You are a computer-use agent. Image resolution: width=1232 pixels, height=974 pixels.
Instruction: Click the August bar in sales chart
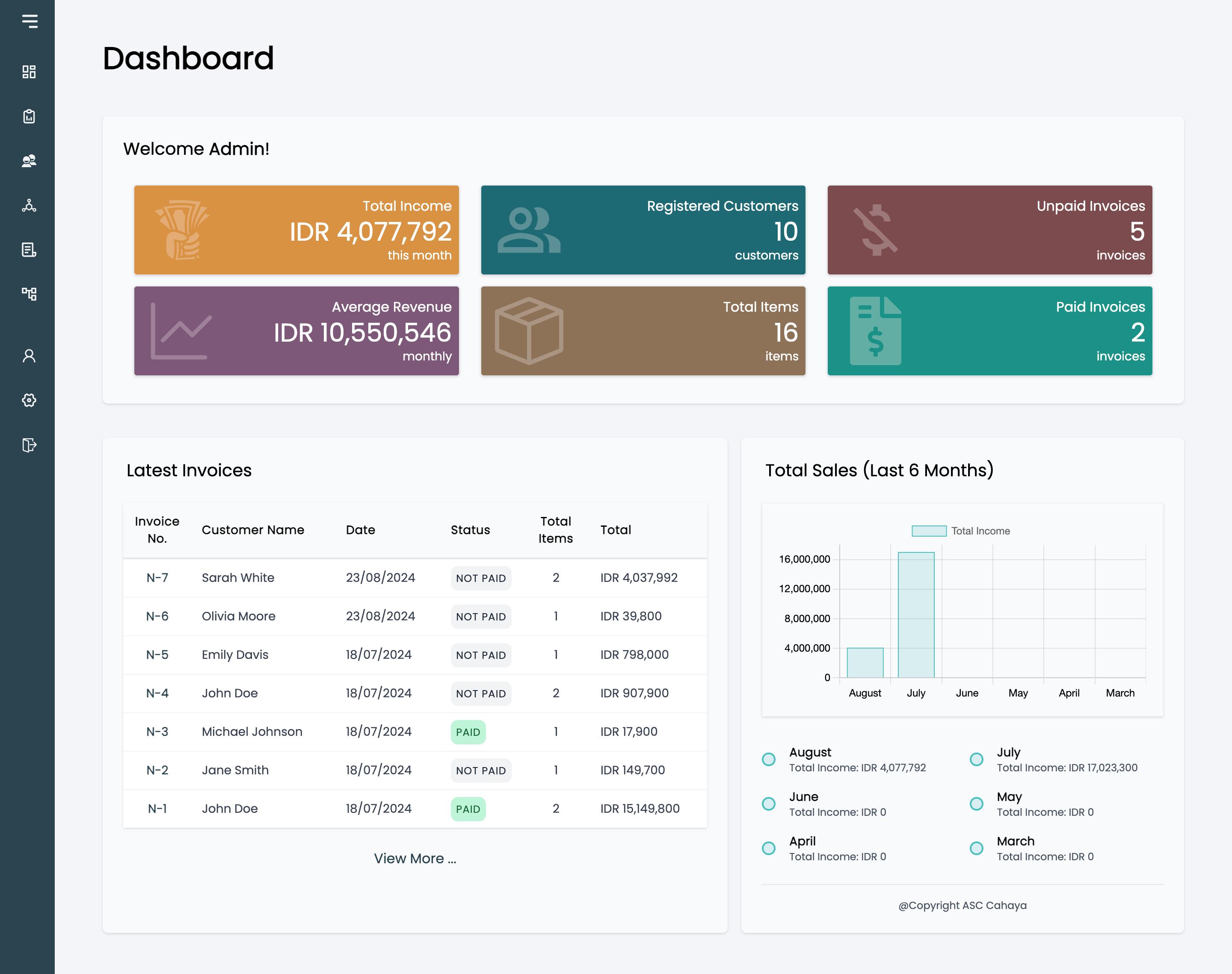click(865, 663)
